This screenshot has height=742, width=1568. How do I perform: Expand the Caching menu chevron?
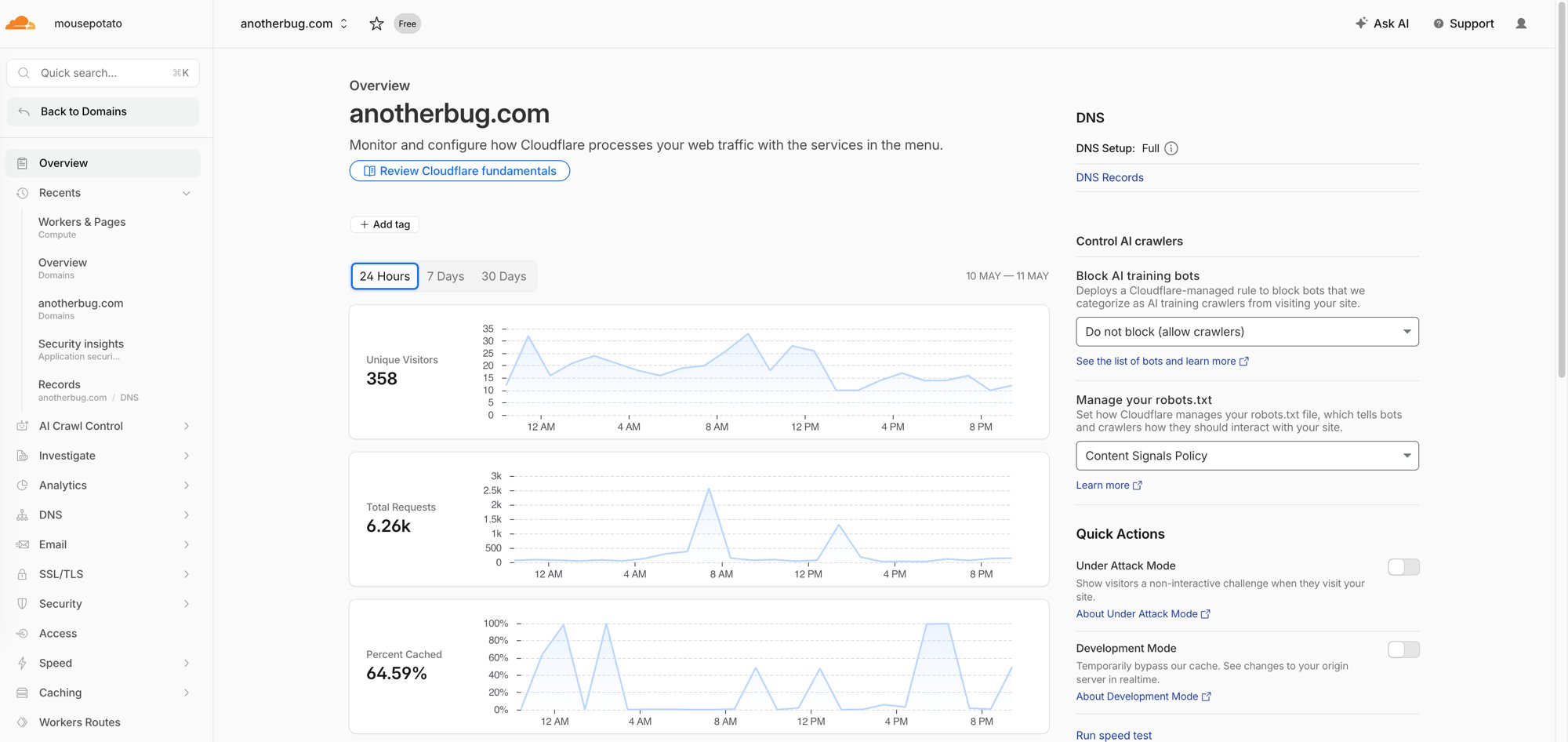pos(187,693)
